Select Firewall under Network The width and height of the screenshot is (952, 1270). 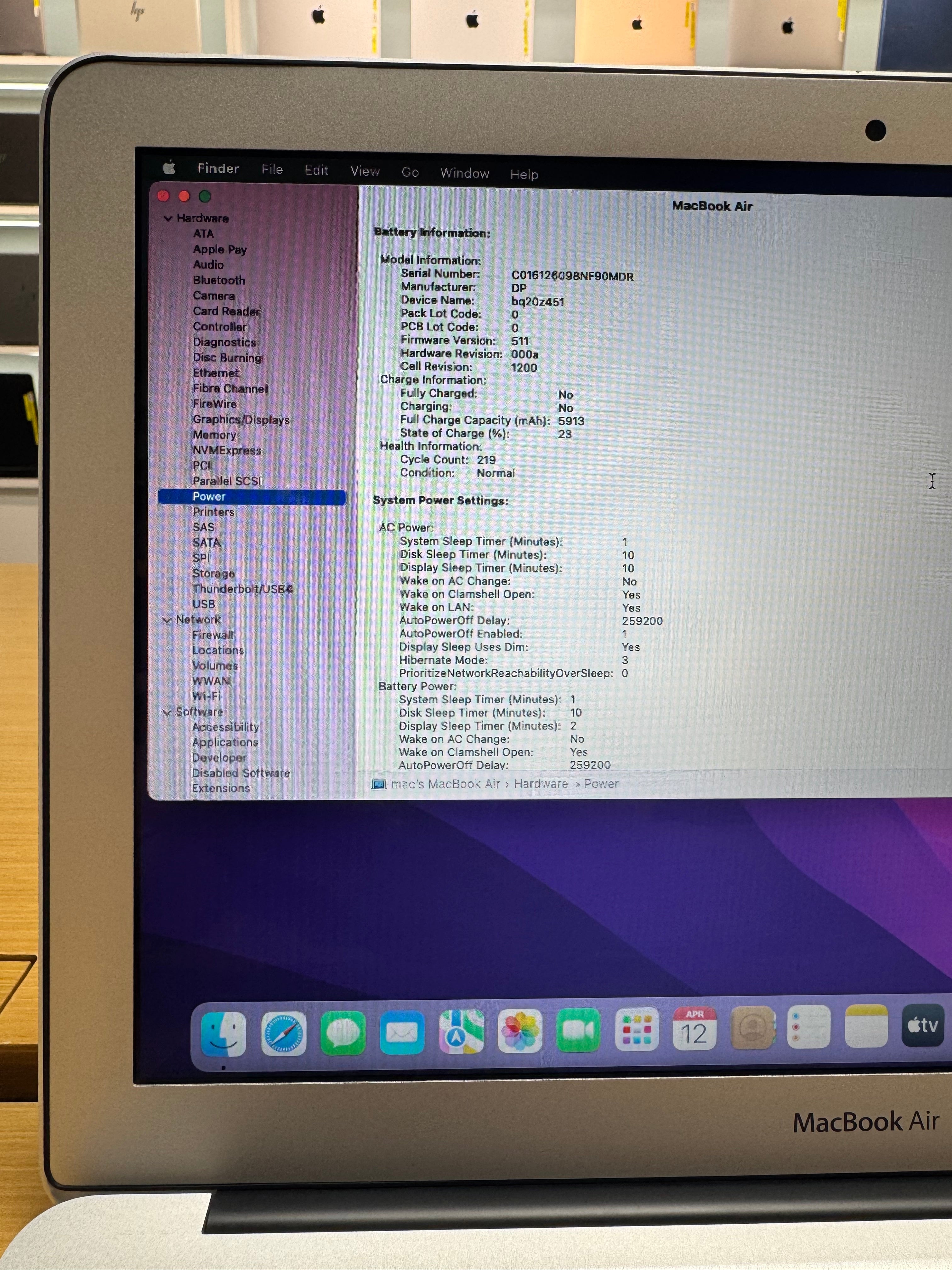213,635
